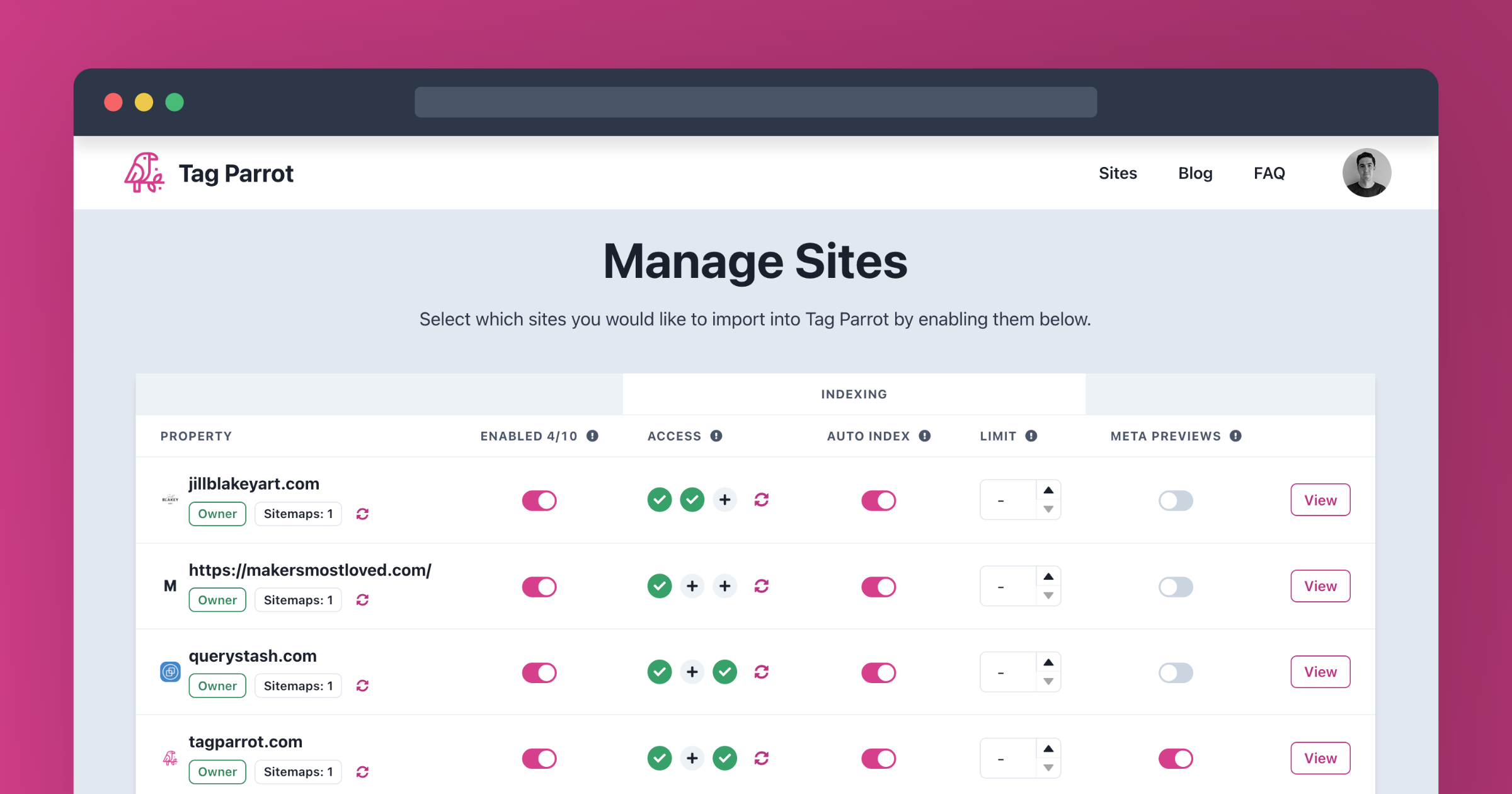Click the Tag Parrot parrot logo
This screenshot has height=794, width=1512.
(144, 173)
